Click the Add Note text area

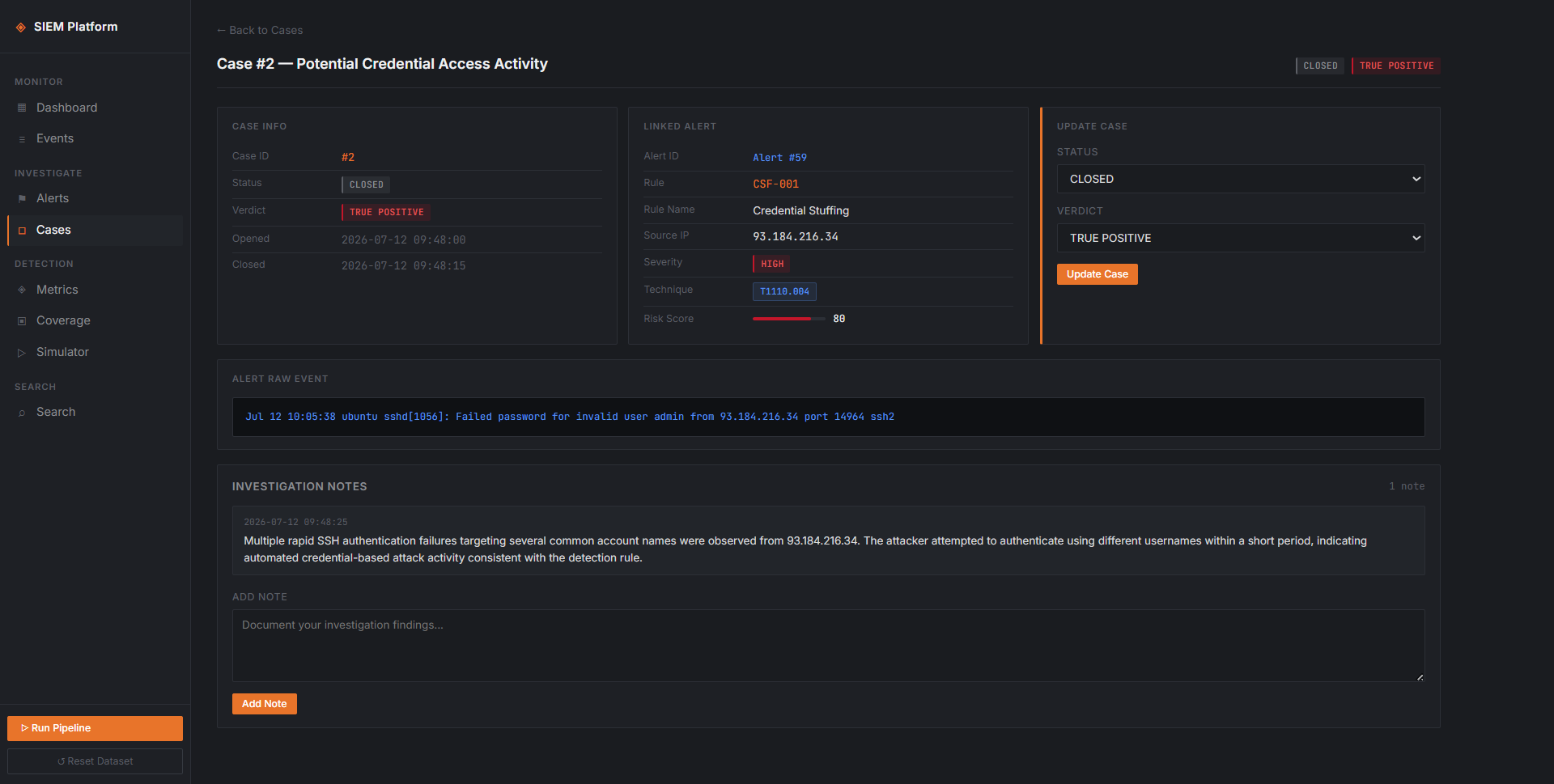pyautogui.click(x=828, y=646)
